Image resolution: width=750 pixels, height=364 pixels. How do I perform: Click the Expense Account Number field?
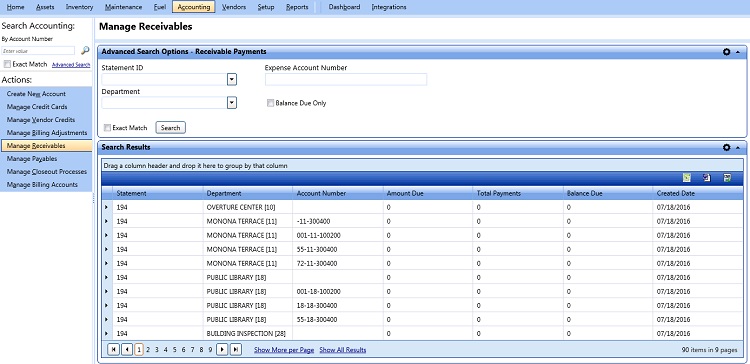point(346,79)
